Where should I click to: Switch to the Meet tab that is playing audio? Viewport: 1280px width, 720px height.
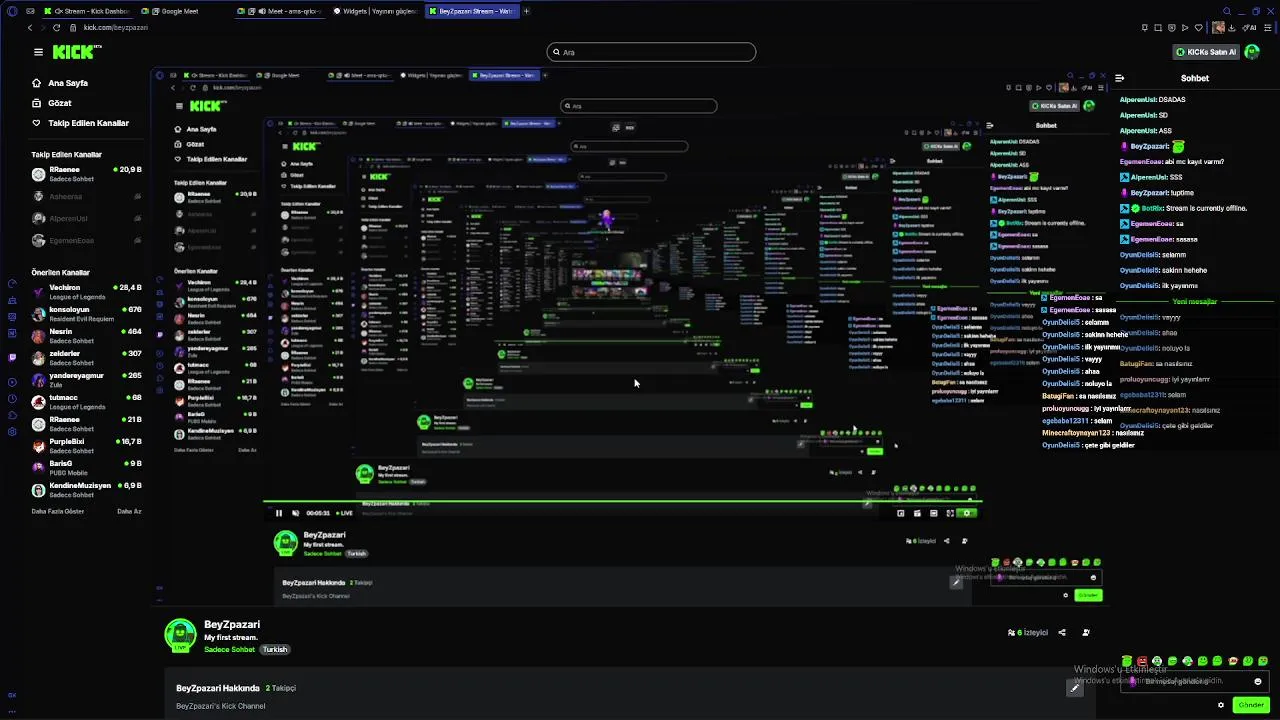pos(280,11)
